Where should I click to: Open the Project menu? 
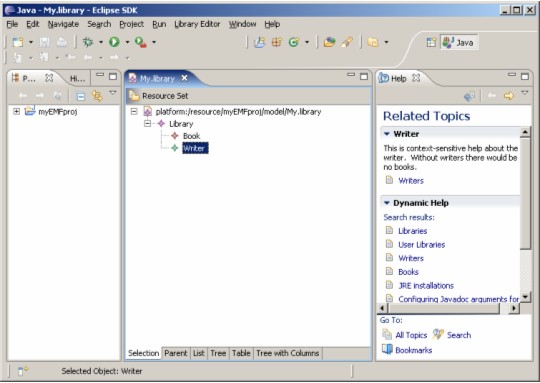point(131,24)
